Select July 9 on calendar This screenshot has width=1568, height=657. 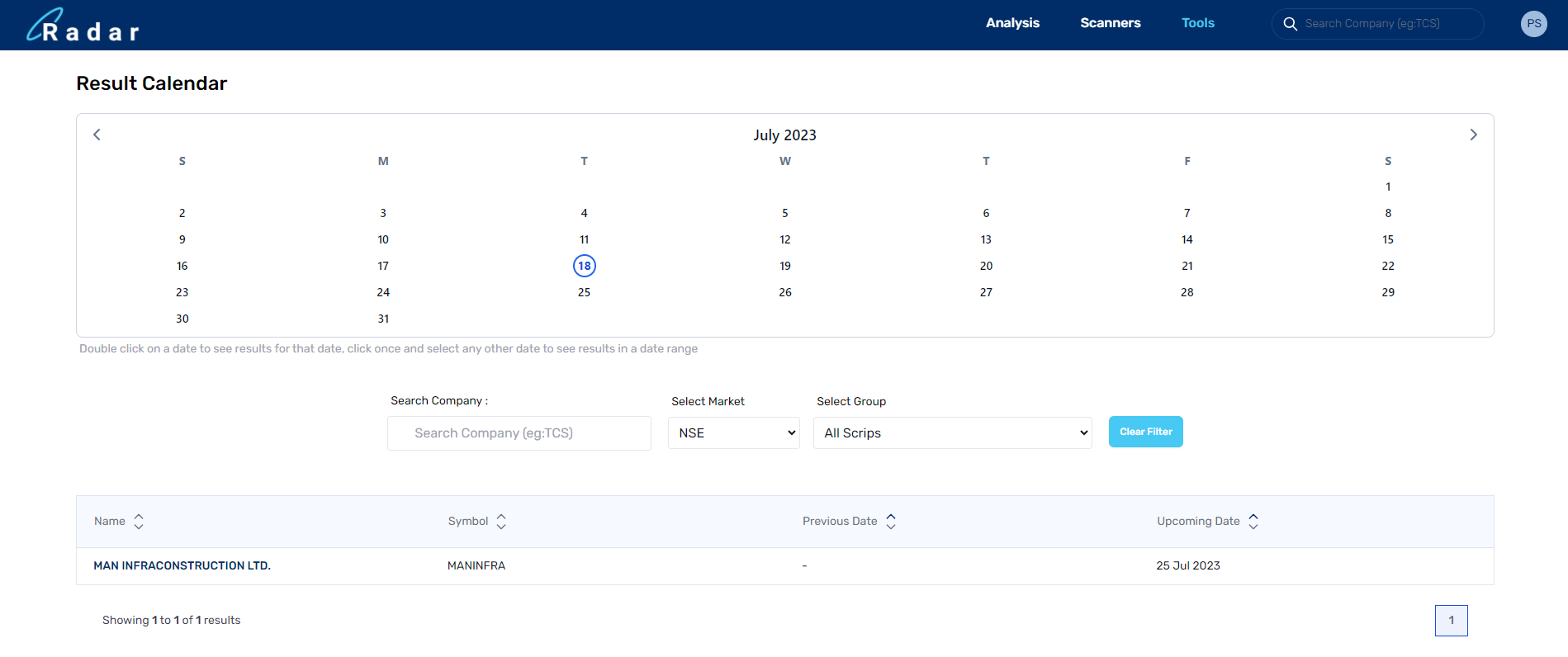point(182,239)
